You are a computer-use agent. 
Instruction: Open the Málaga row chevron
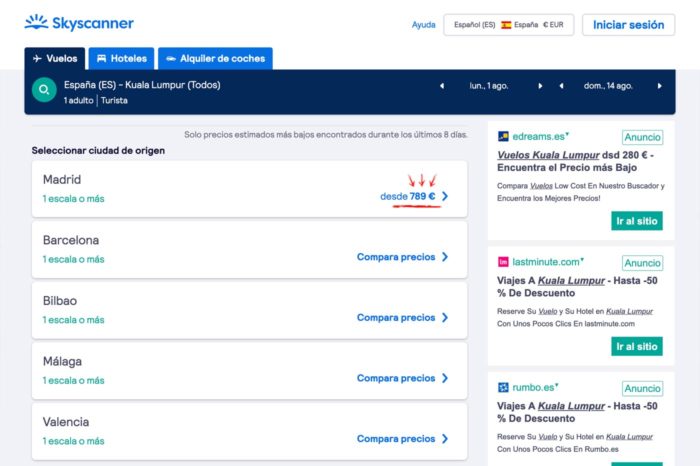(445, 378)
